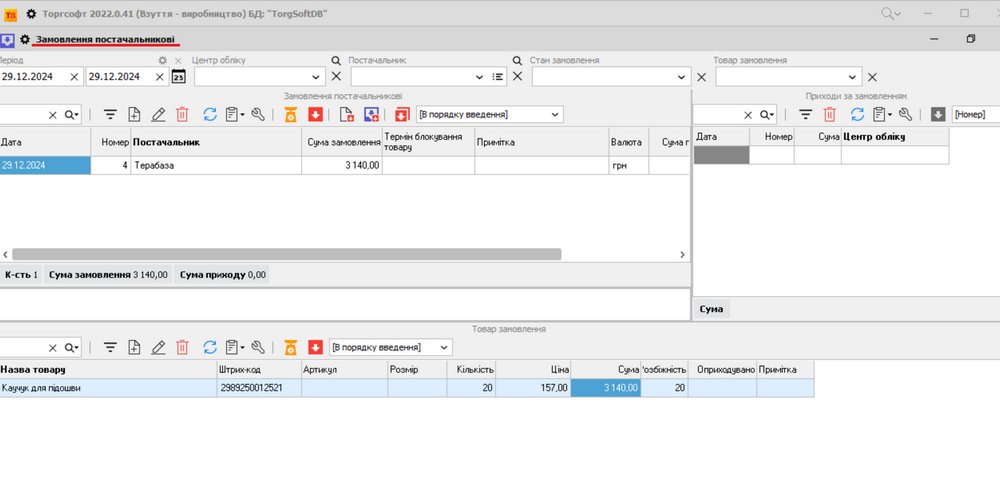Open the Стан замовлення dropdown
The height and width of the screenshot is (478, 1000).
tap(682, 77)
